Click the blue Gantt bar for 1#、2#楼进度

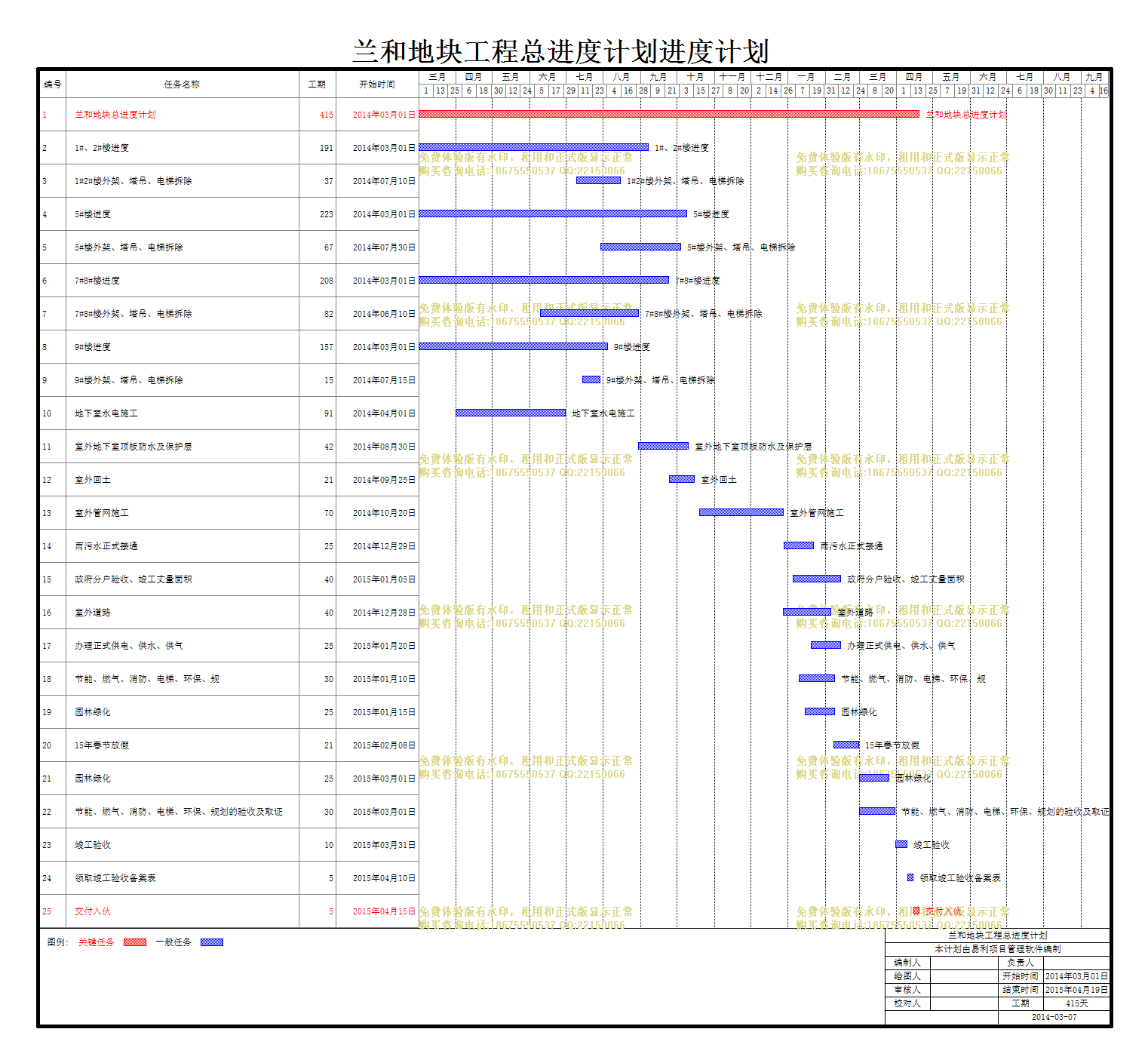(533, 147)
